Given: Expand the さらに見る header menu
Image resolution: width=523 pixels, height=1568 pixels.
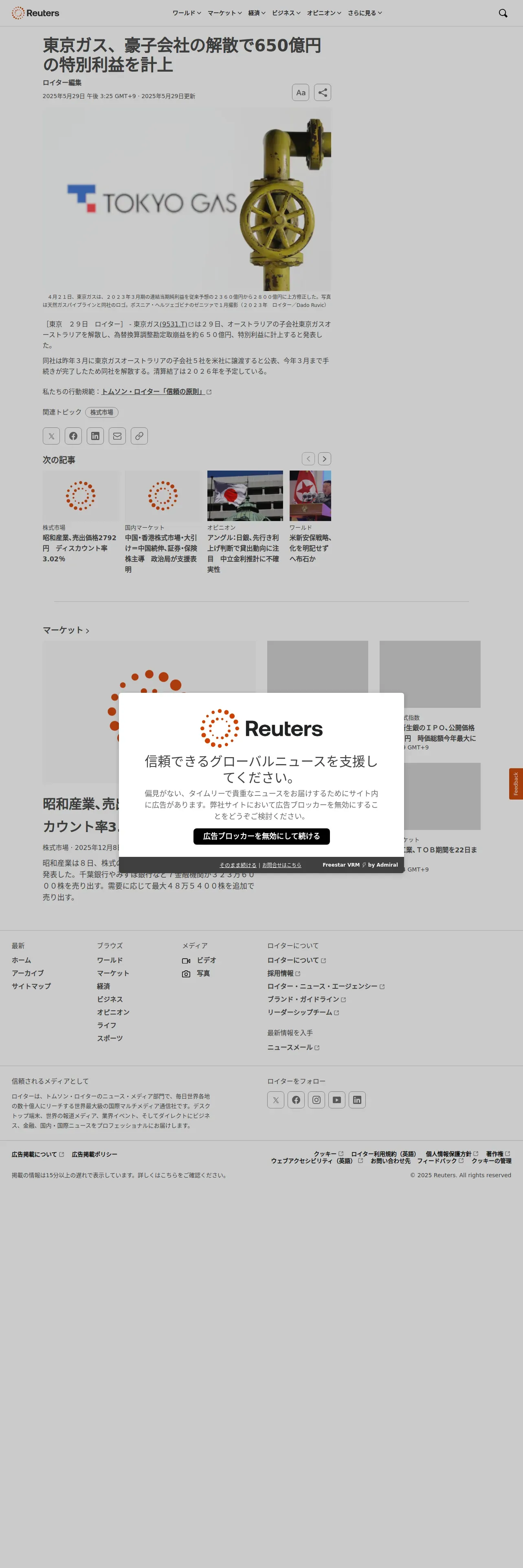Looking at the screenshot, I should click(x=365, y=13).
